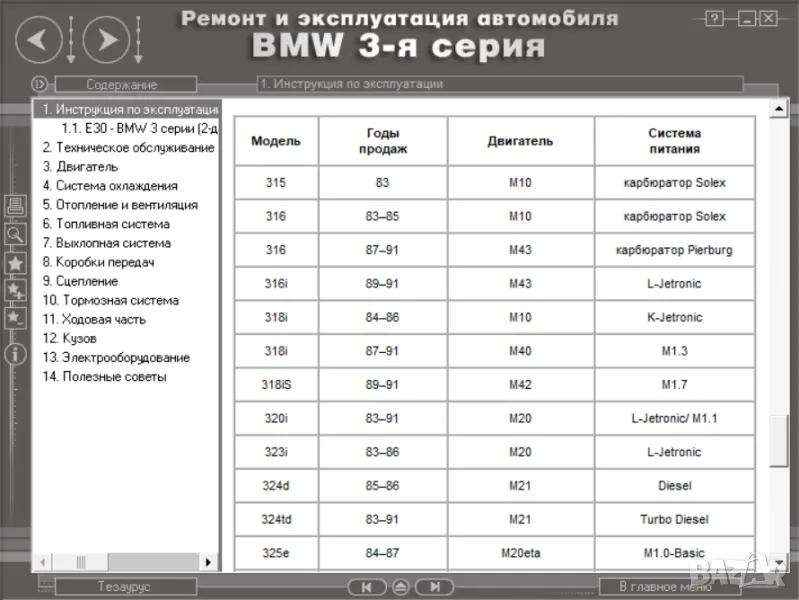Open search with the magnifier icon
This screenshot has height=600, width=799.
click(x=15, y=234)
